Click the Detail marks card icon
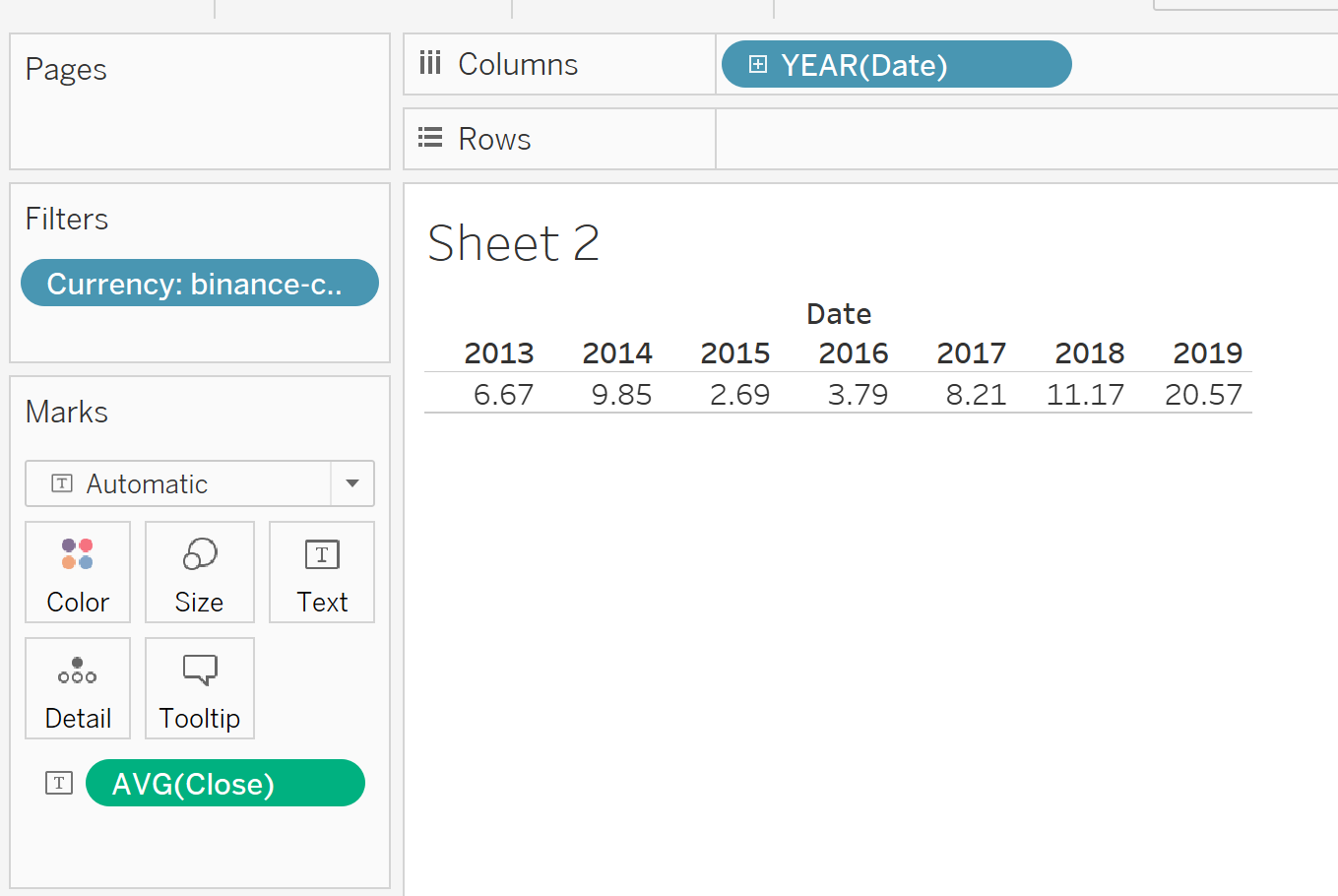This screenshot has height=896, width=1338. click(x=78, y=671)
